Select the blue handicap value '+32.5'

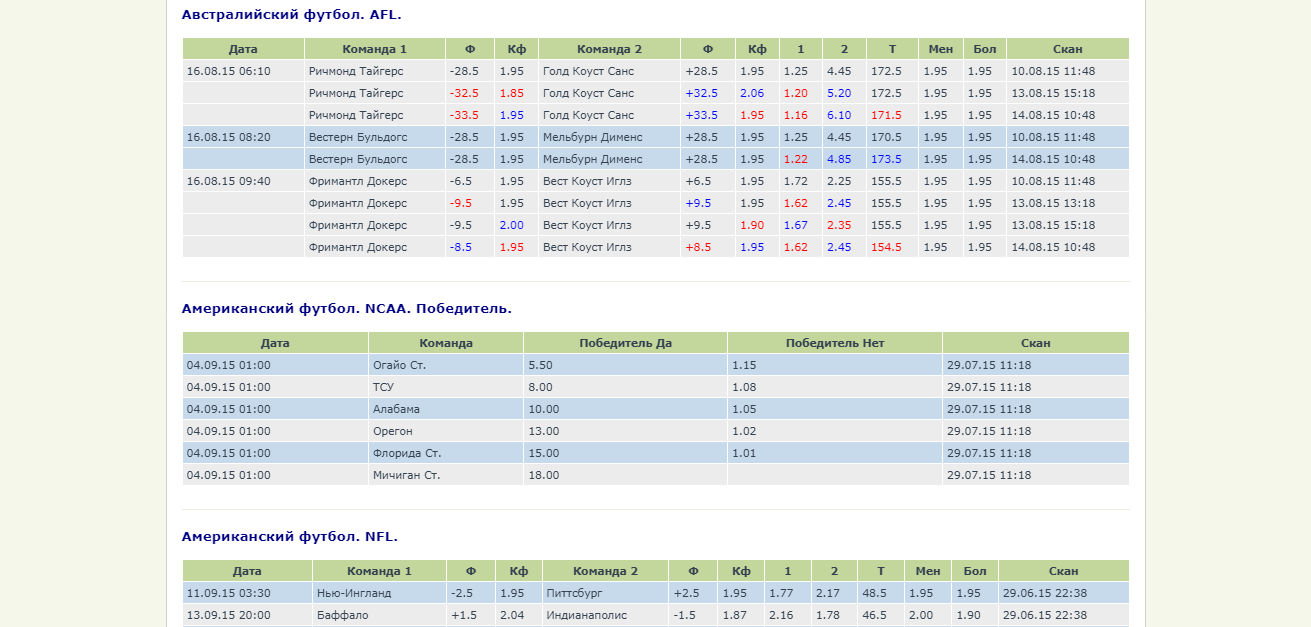[x=701, y=93]
